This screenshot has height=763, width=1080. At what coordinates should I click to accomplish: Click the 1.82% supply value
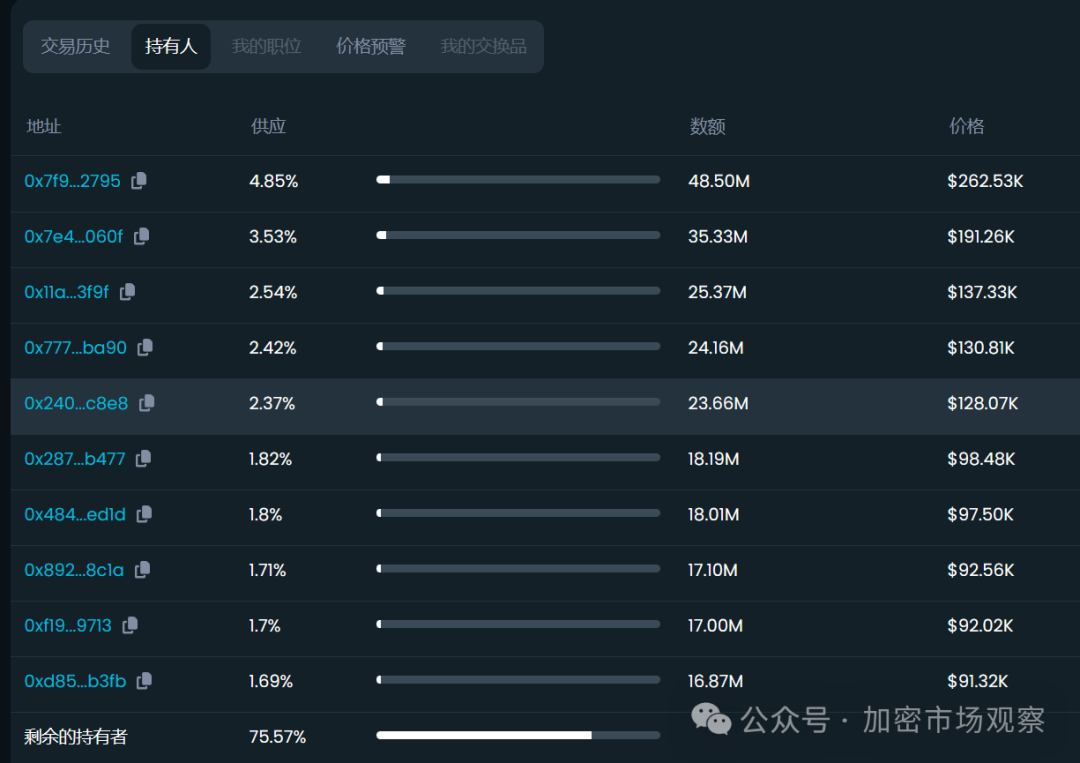270,459
